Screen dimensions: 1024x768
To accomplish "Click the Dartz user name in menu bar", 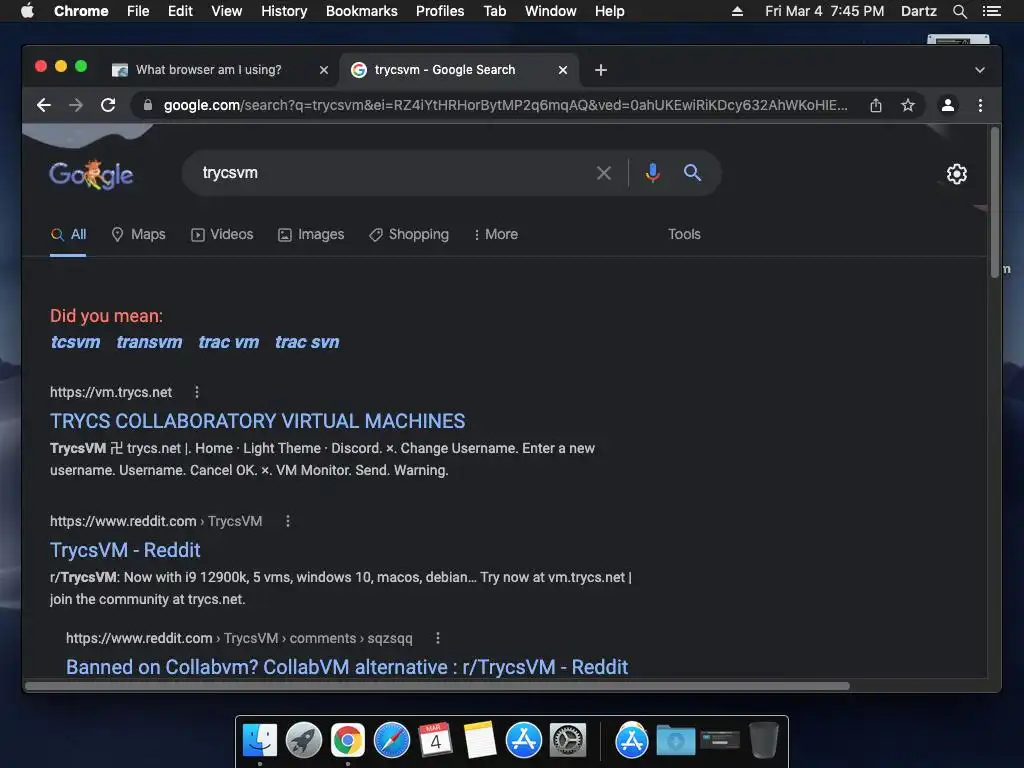I will pos(919,11).
